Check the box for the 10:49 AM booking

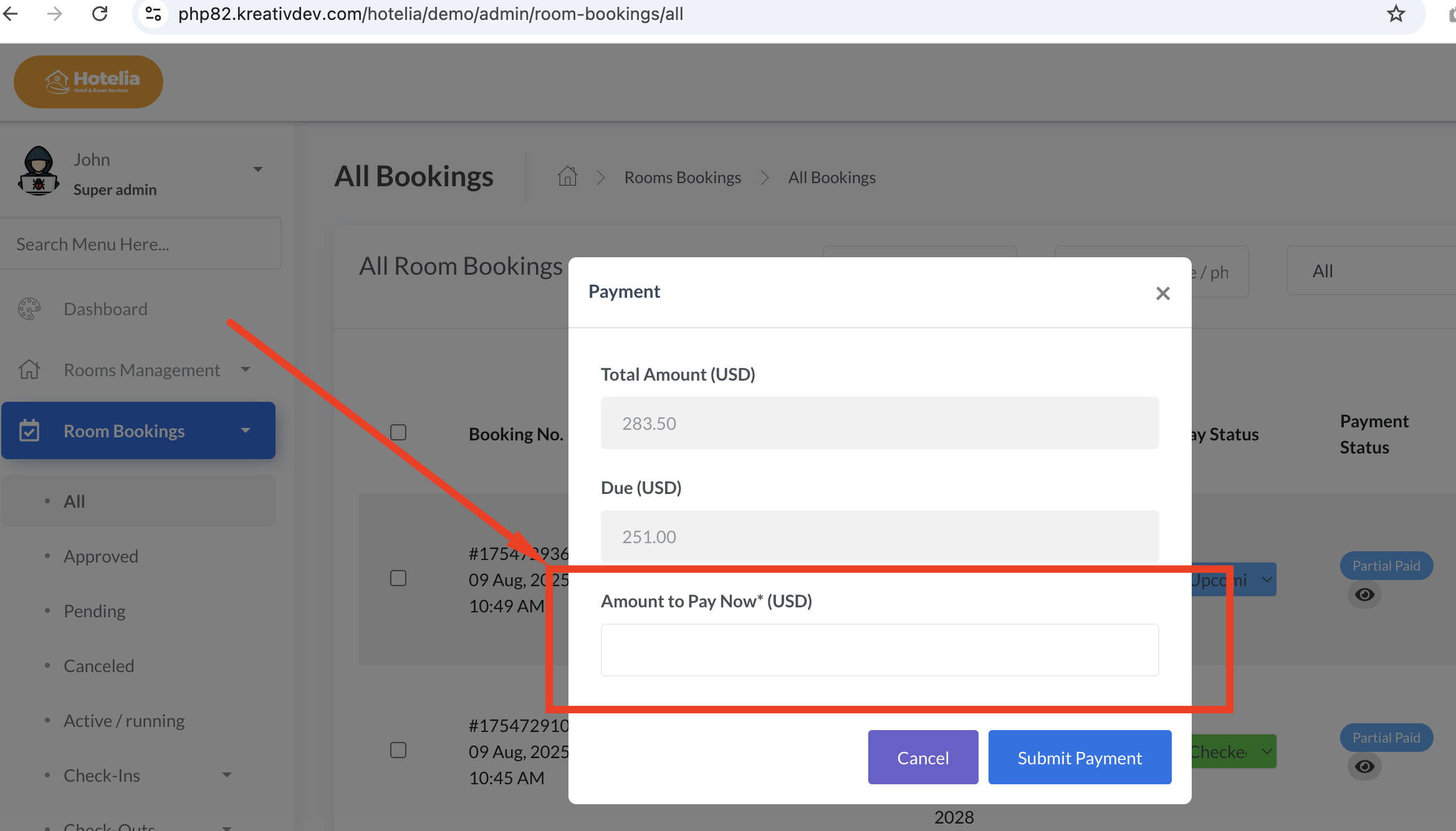pos(398,578)
